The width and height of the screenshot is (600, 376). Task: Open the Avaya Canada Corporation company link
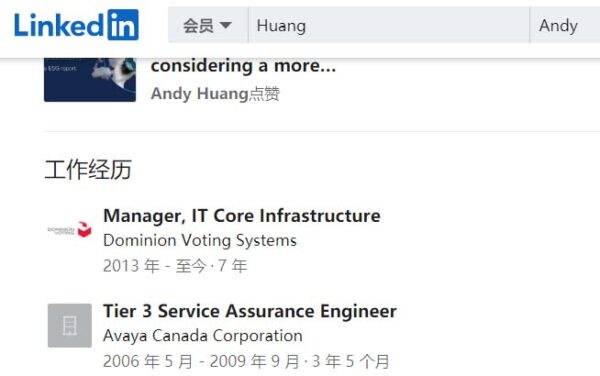[203, 336]
